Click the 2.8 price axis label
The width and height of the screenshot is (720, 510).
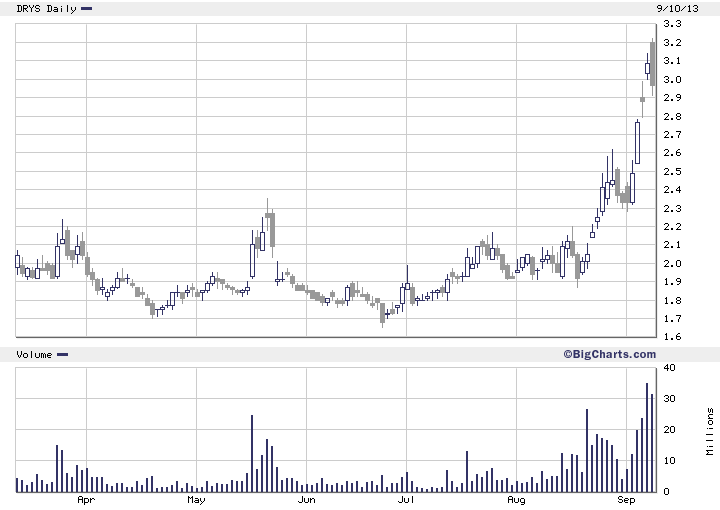pyautogui.click(x=672, y=117)
